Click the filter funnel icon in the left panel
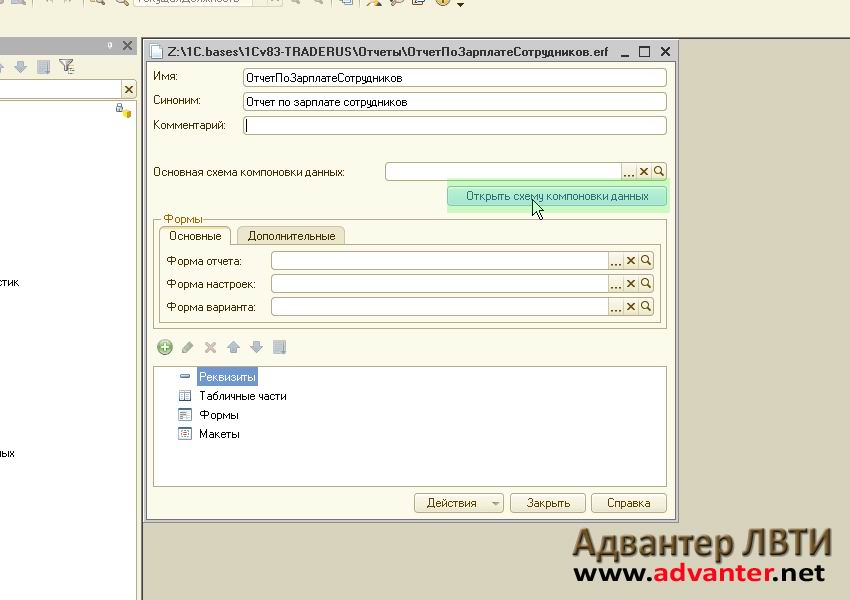Viewport: 850px width, 600px height. pyautogui.click(x=66, y=67)
